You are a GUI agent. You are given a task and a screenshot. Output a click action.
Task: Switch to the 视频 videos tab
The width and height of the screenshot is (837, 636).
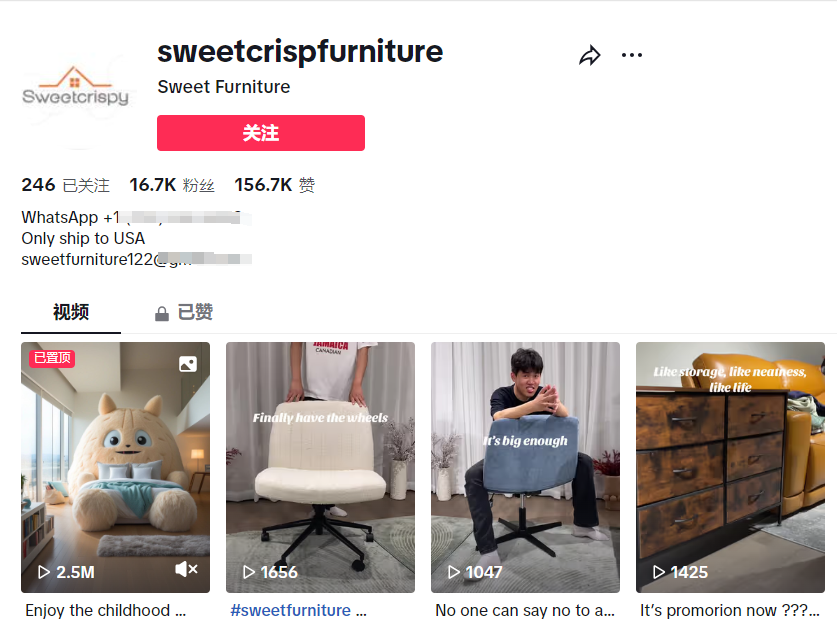tap(71, 312)
